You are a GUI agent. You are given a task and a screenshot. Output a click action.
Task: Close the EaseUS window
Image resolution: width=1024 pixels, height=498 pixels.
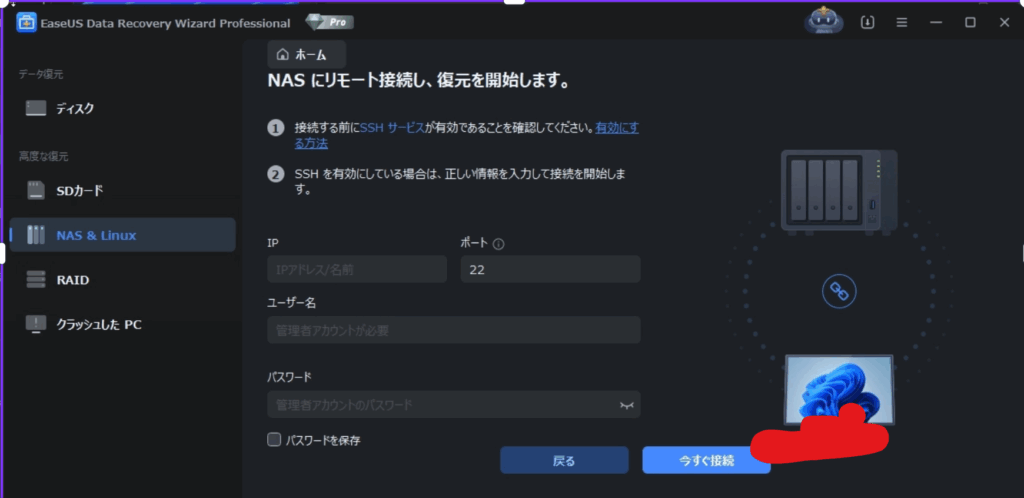[x=1004, y=22]
